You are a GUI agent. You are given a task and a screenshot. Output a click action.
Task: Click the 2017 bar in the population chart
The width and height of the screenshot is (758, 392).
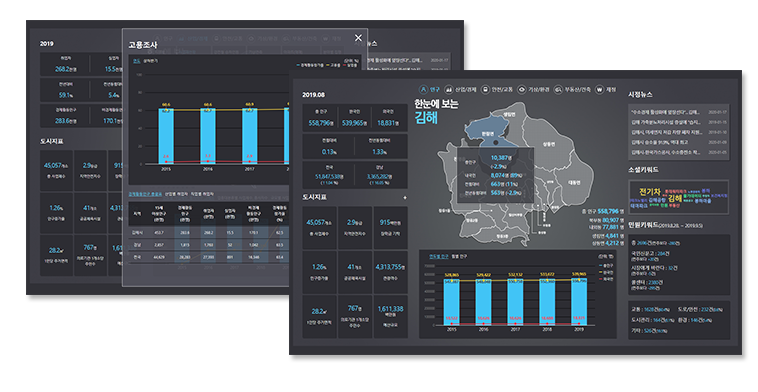point(515,302)
